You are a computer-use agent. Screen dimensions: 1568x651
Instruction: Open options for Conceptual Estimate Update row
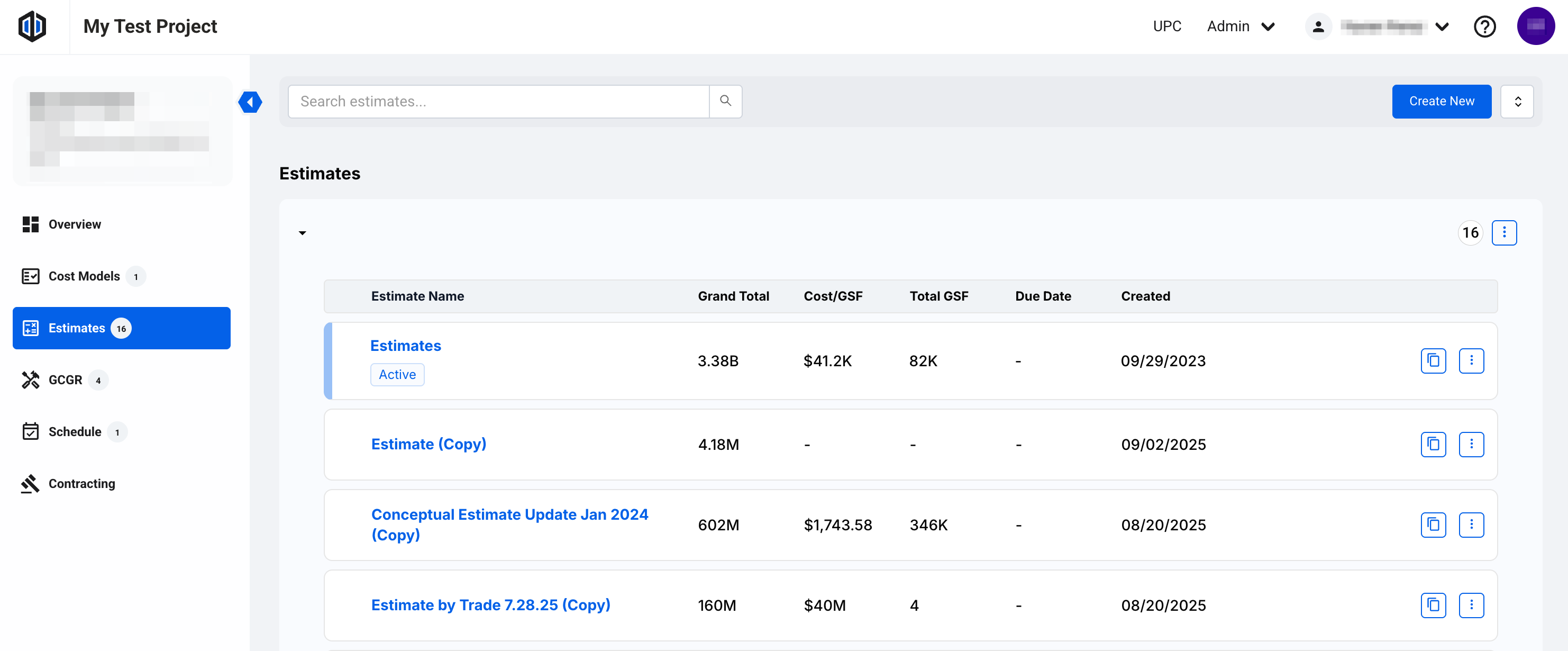point(1471,525)
